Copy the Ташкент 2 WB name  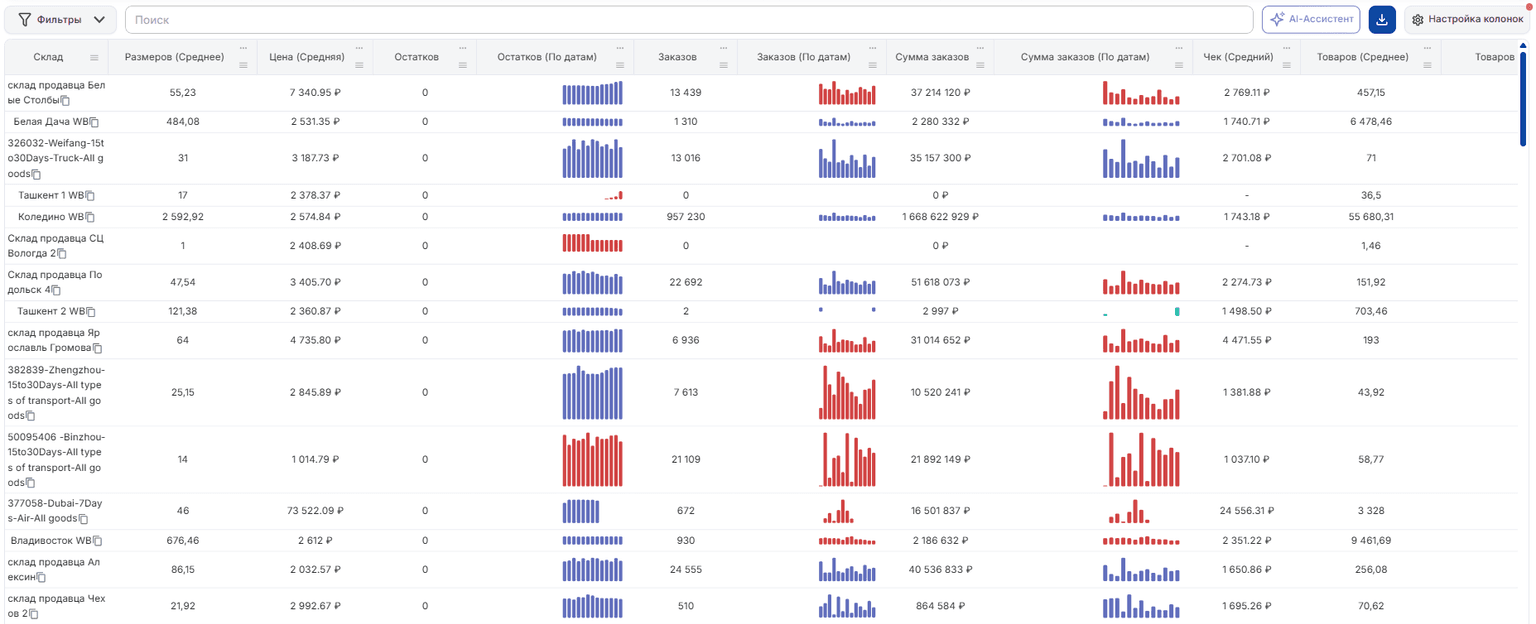pyautogui.click(x=91, y=312)
